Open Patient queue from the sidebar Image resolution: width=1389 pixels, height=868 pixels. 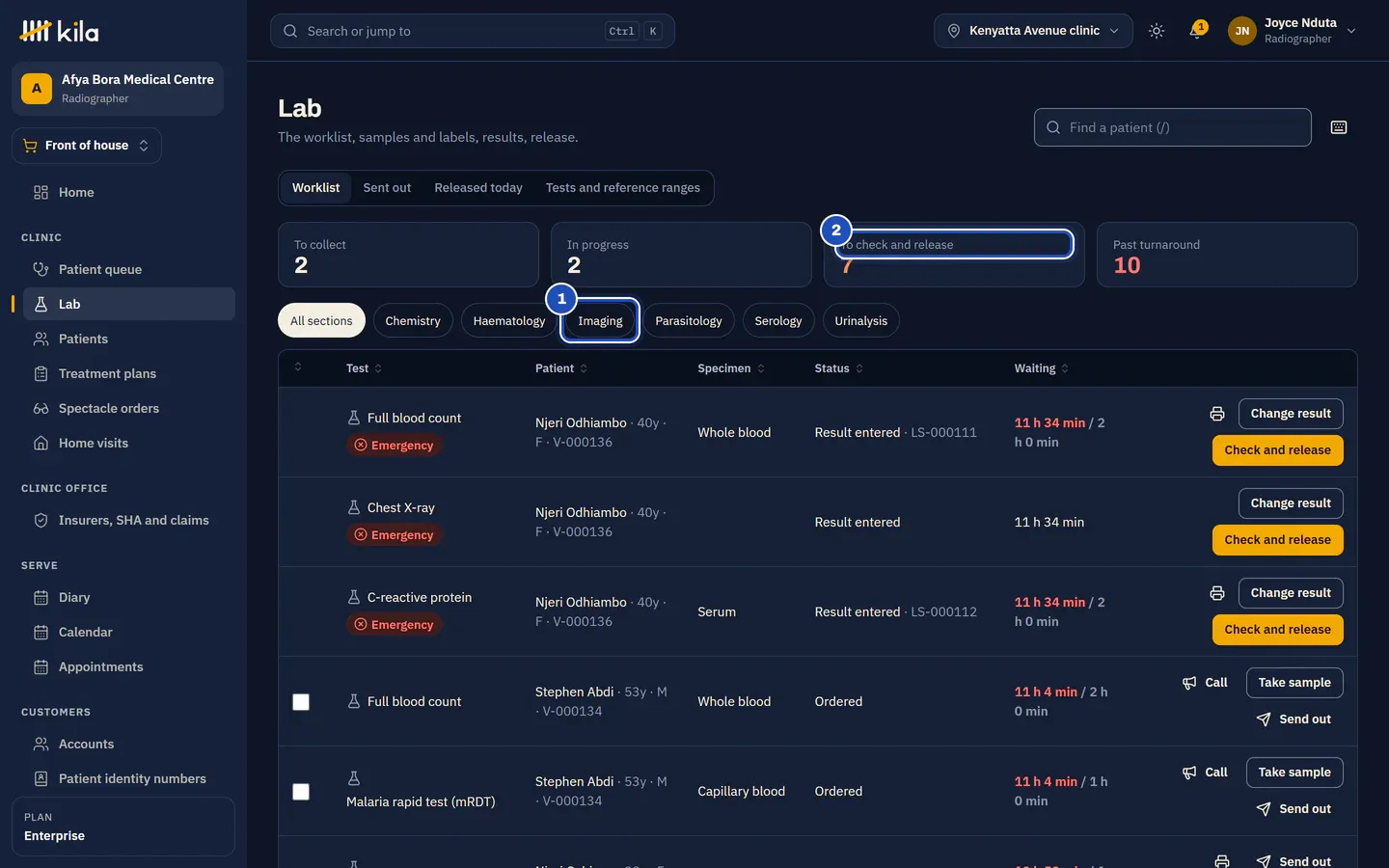[x=129, y=269]
